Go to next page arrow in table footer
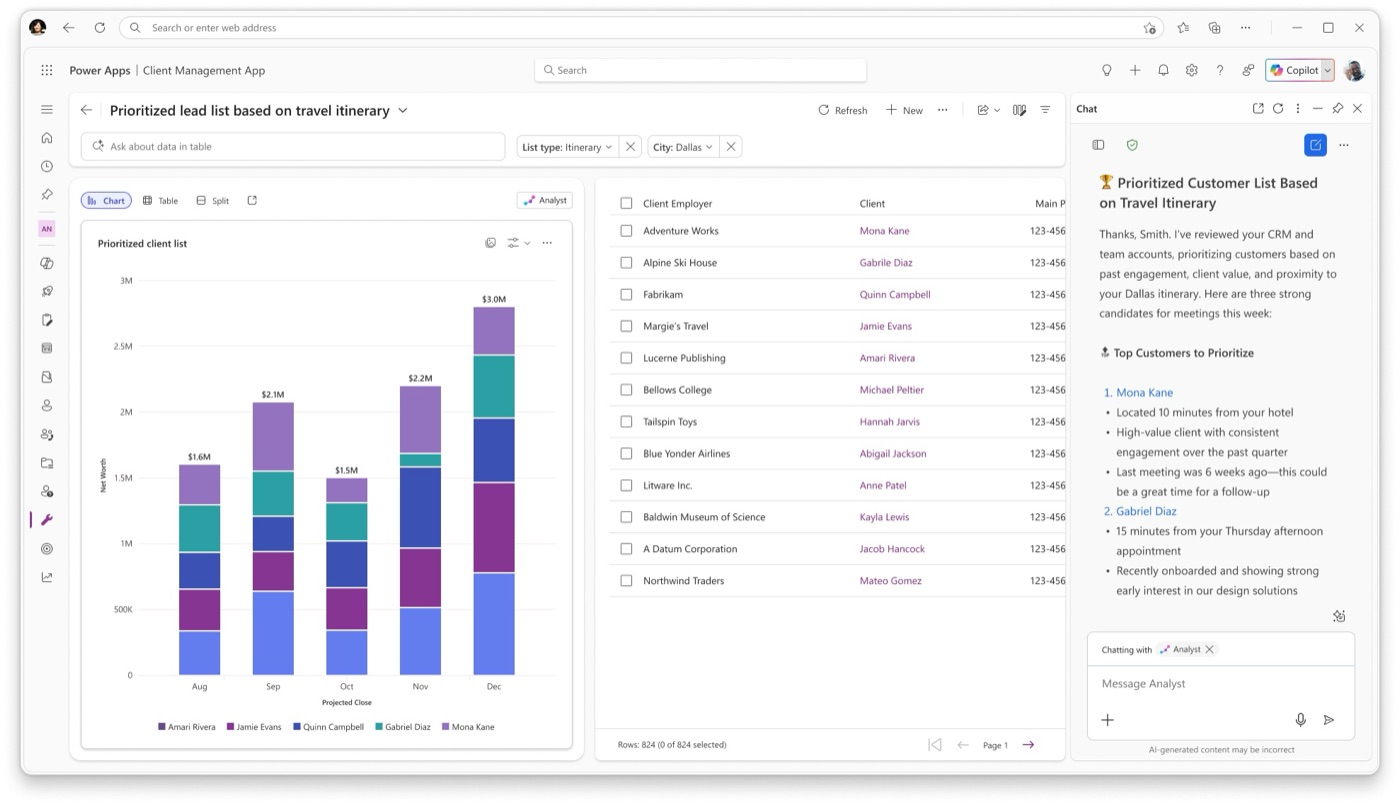The height and width of the screenshot is (805, 1400). 1028,745
